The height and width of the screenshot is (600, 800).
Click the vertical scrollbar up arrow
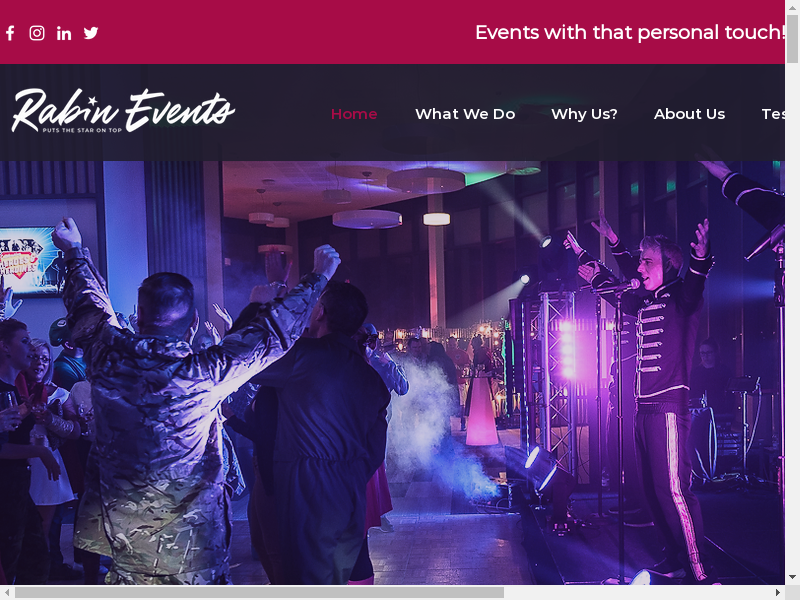(x=792, y=6)
